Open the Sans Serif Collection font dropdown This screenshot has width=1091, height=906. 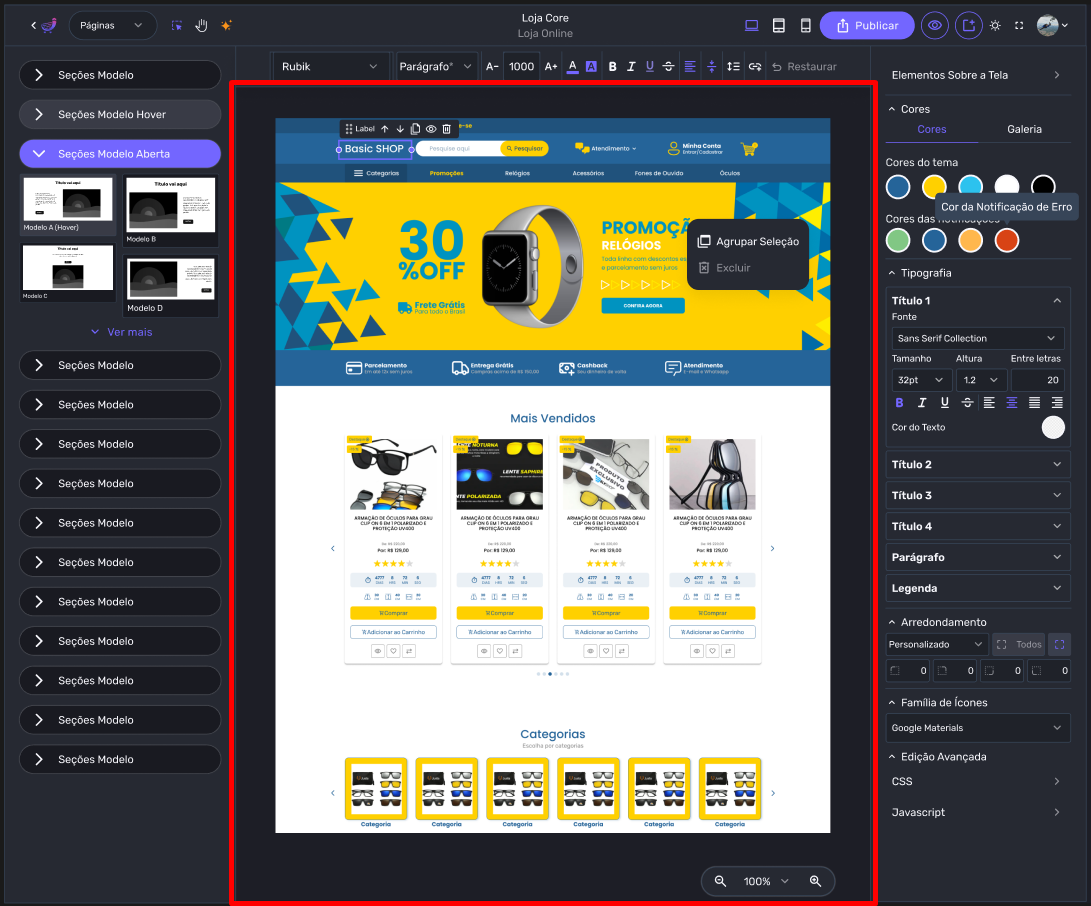977,338
